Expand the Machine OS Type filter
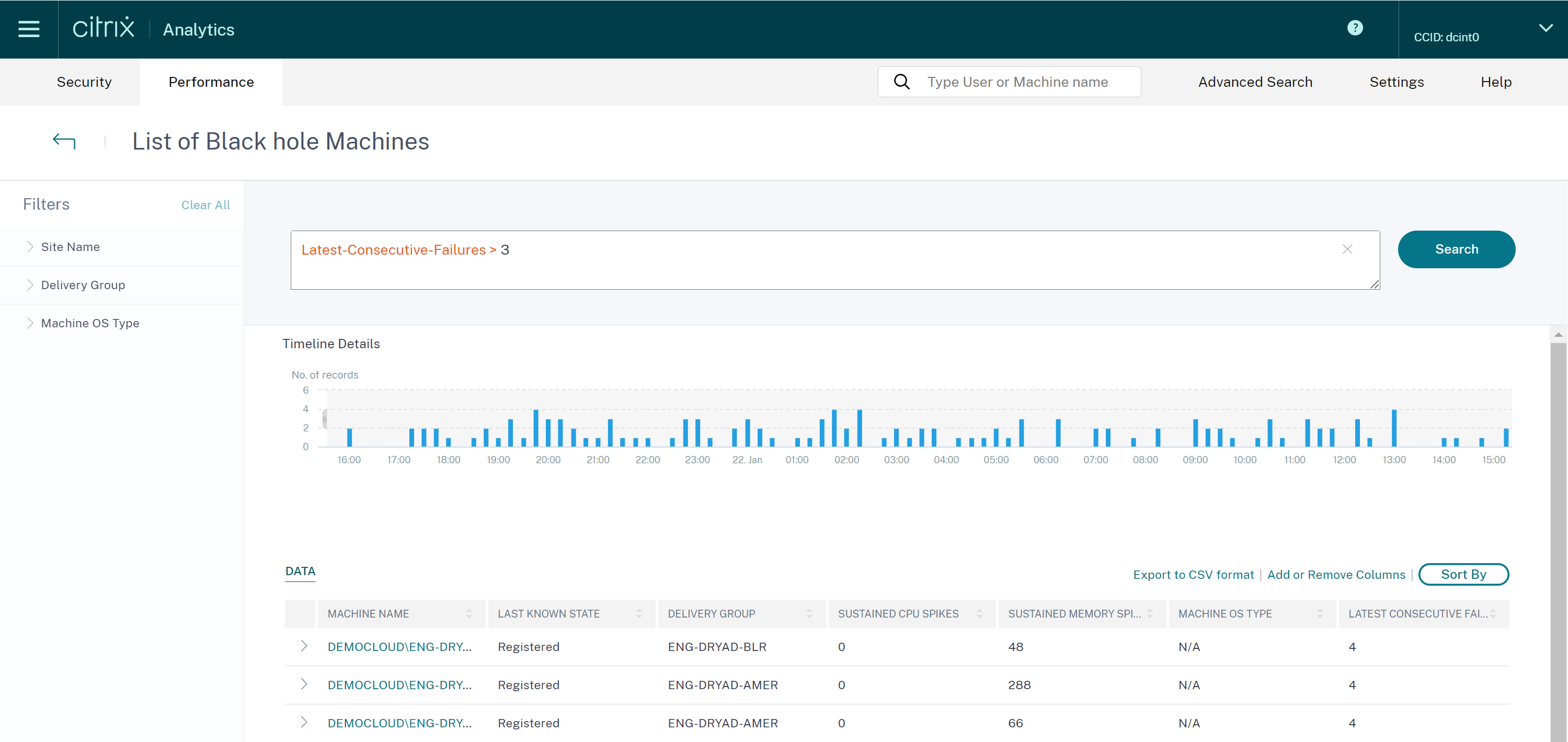The width and height of the screenshot is (1568, 742). pyautogui.click(x=30, y=323)
